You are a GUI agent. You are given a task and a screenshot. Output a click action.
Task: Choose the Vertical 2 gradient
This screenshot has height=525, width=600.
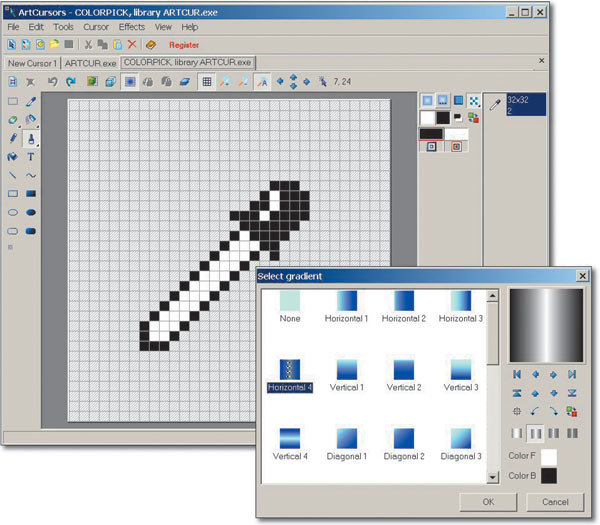tap(404, 376)
